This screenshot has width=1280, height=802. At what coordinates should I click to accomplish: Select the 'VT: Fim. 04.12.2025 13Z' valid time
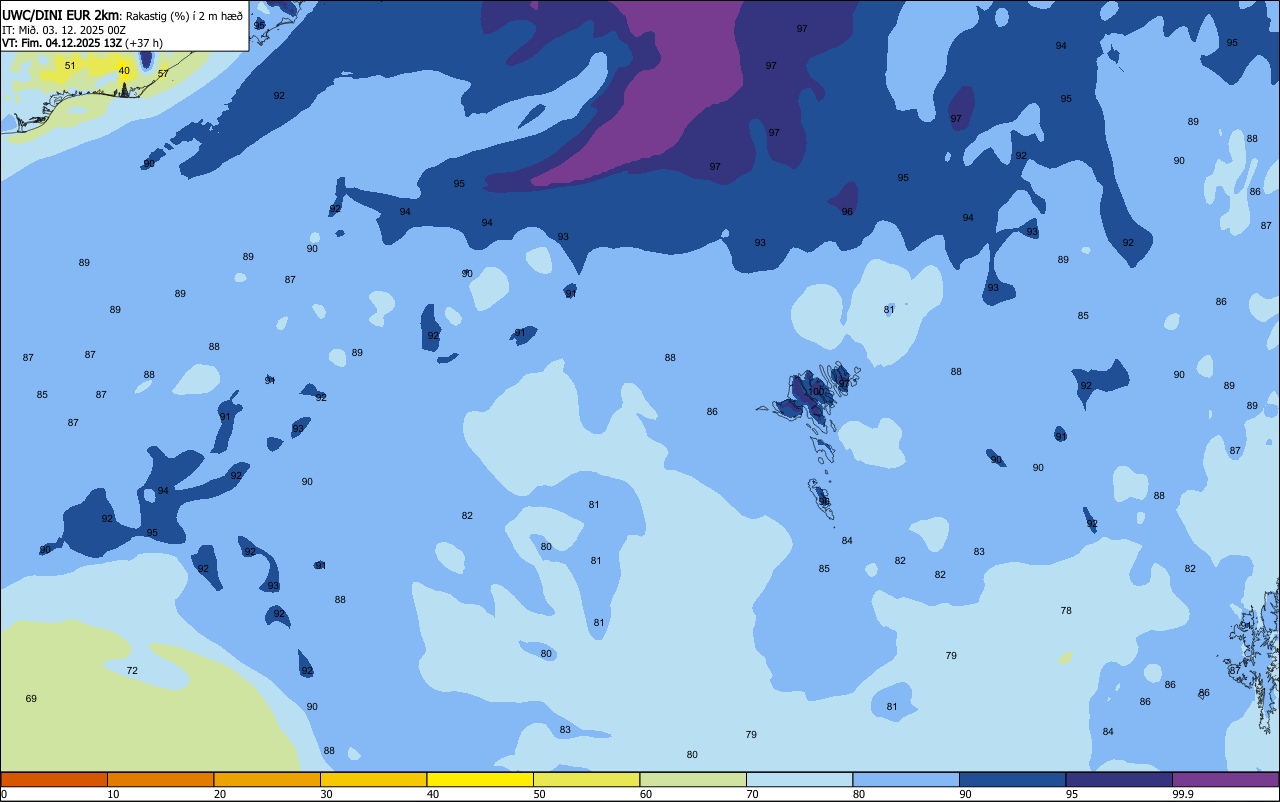tap(62, 43)
